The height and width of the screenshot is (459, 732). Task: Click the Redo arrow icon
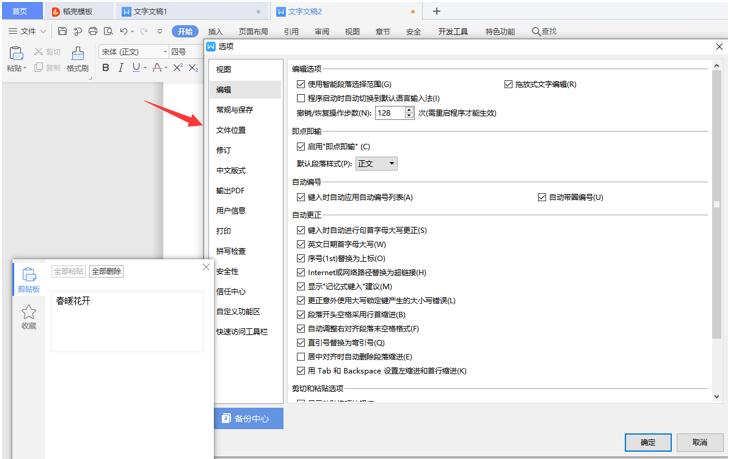pyautogui.click(x=144, y=31)
